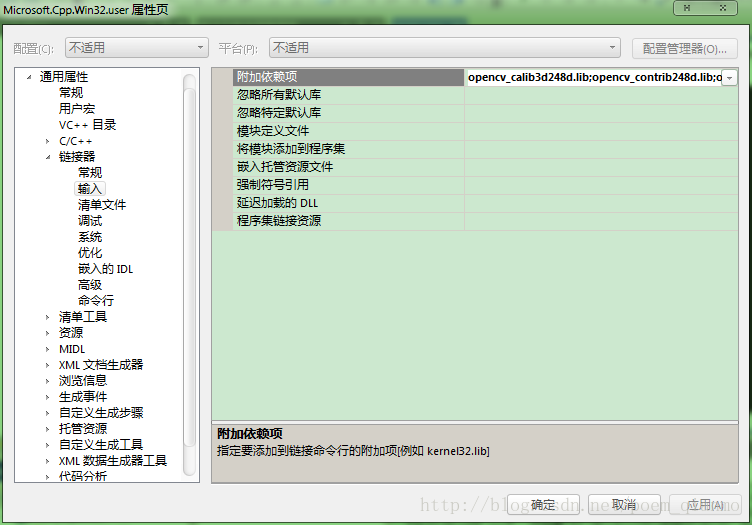
Task: Expand the 清单工具 tree node
Action: (47, 317)
